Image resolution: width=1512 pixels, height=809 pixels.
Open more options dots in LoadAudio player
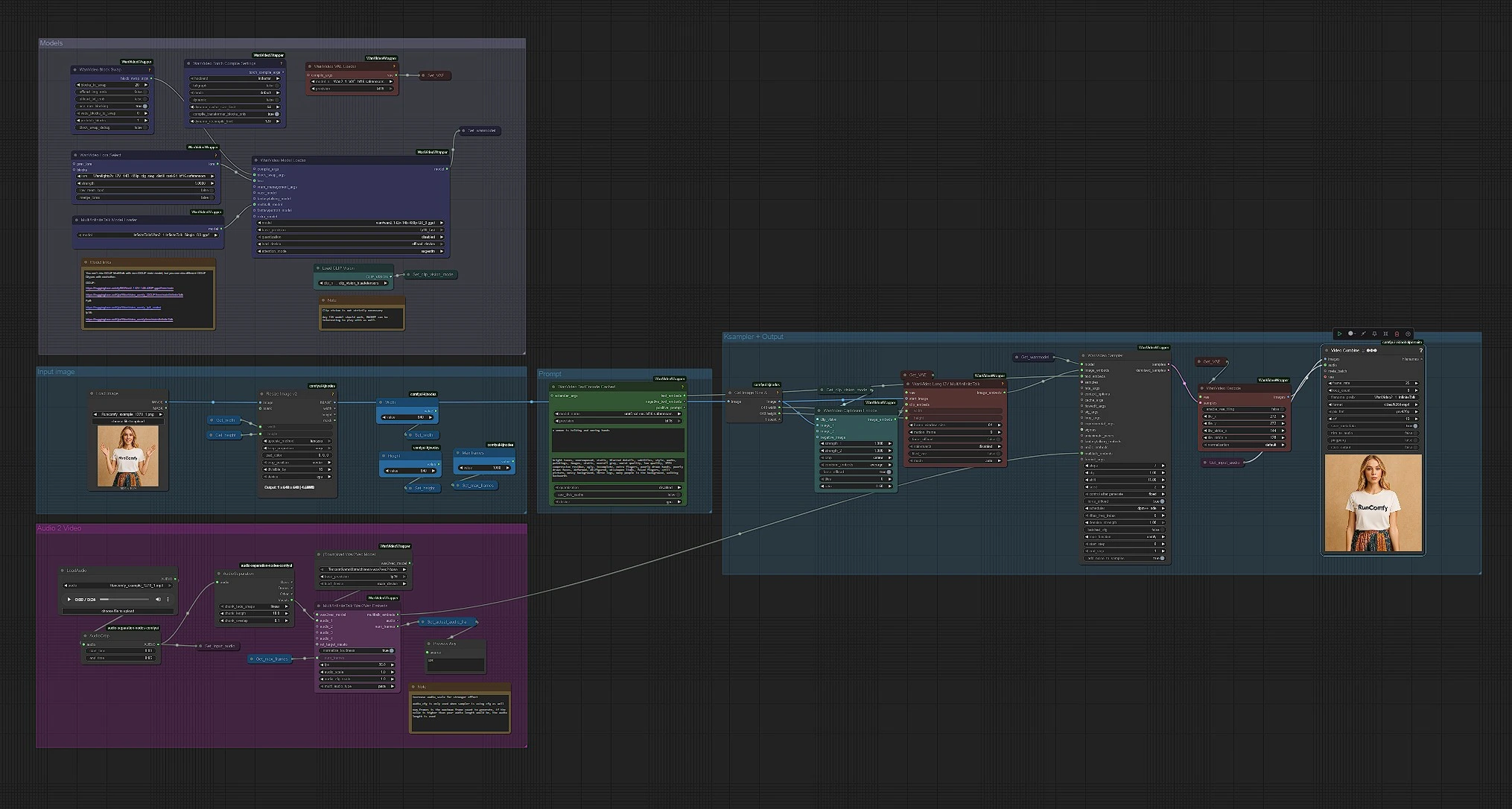coord(168,599)
